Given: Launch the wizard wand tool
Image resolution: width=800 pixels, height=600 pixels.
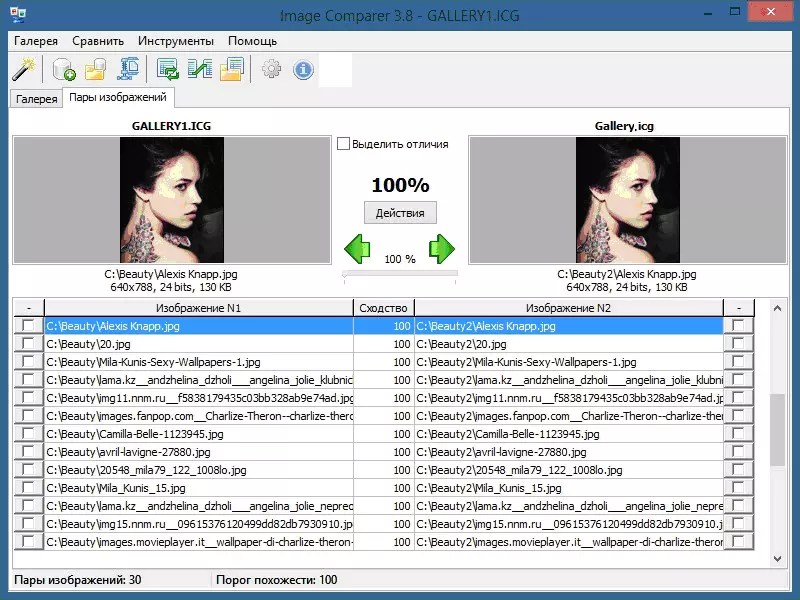Looking at the screenshot, I should click(x=23, y=69).
